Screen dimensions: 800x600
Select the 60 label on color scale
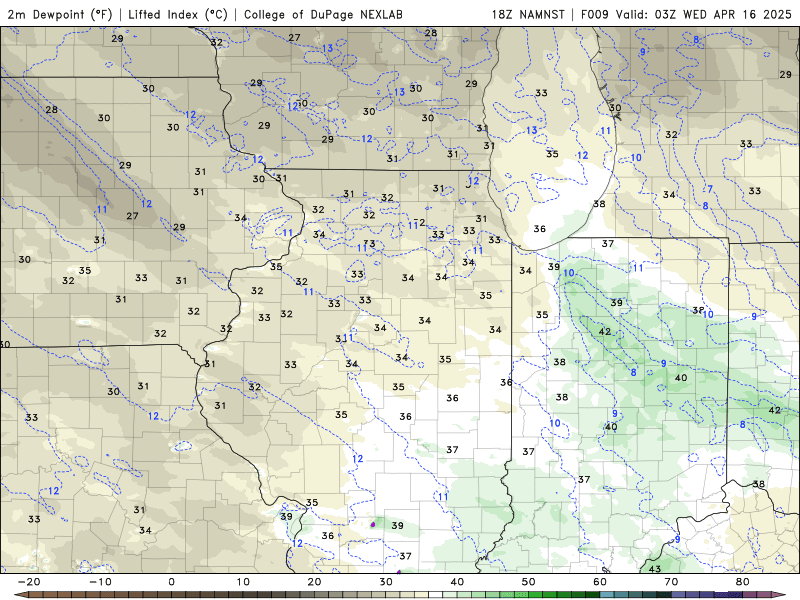click(600, 582)
